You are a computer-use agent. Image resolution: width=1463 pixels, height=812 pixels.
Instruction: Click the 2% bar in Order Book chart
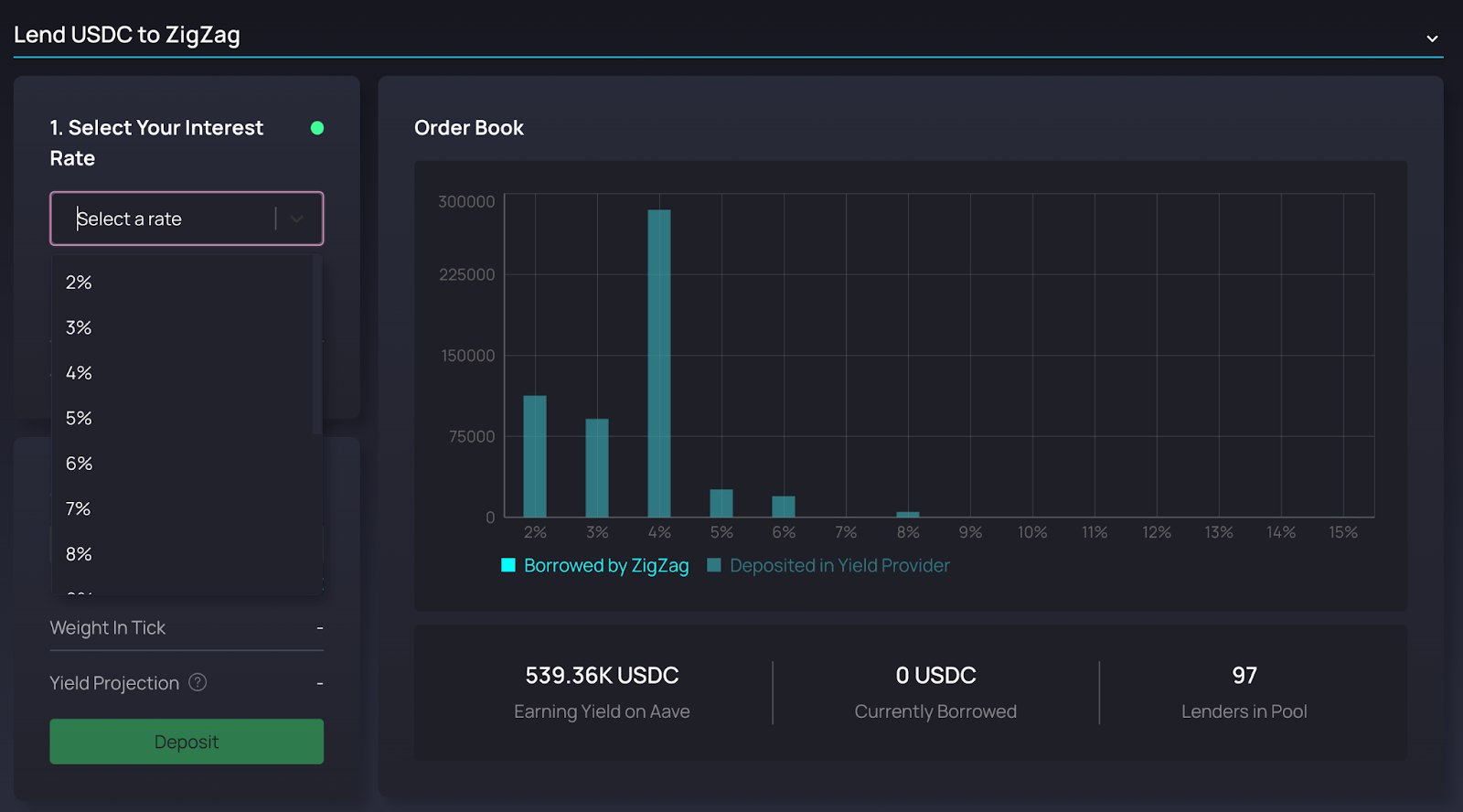(535, 456)
